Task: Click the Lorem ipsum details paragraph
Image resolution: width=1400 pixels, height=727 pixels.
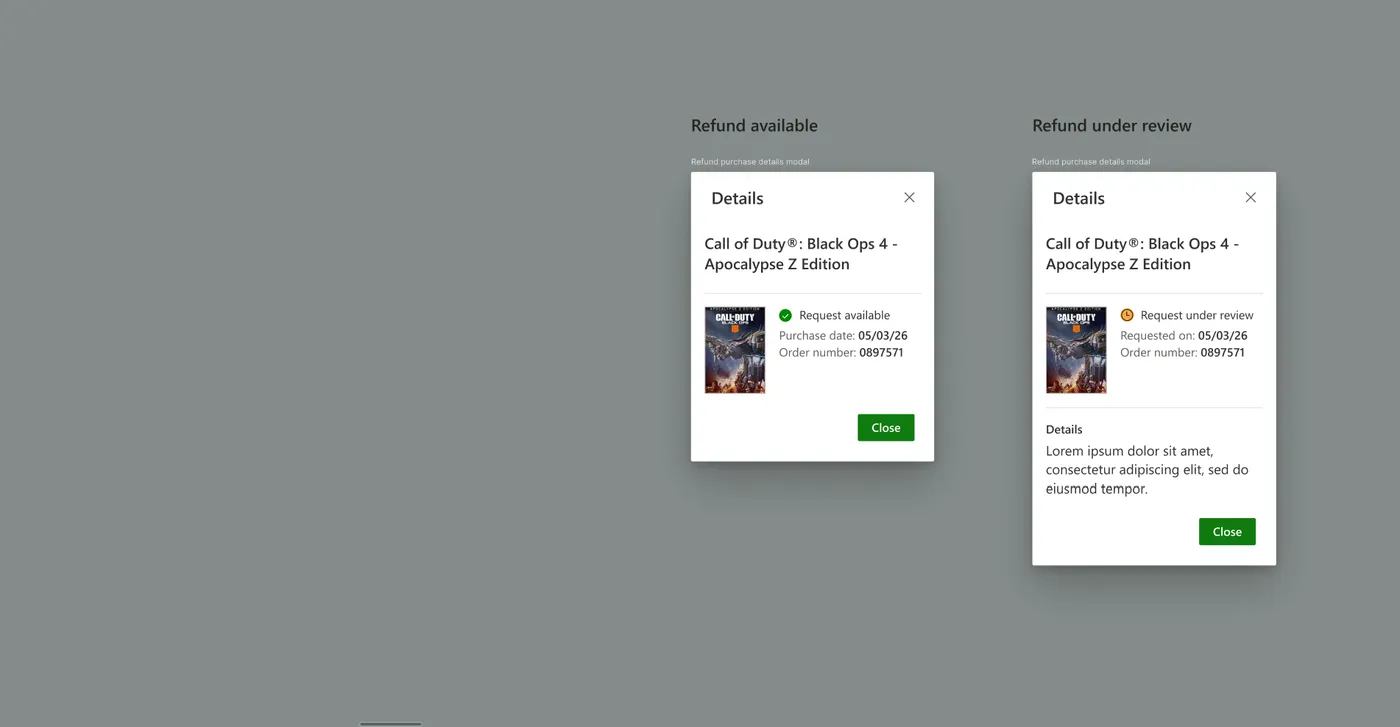Action: click(1147, 470)
